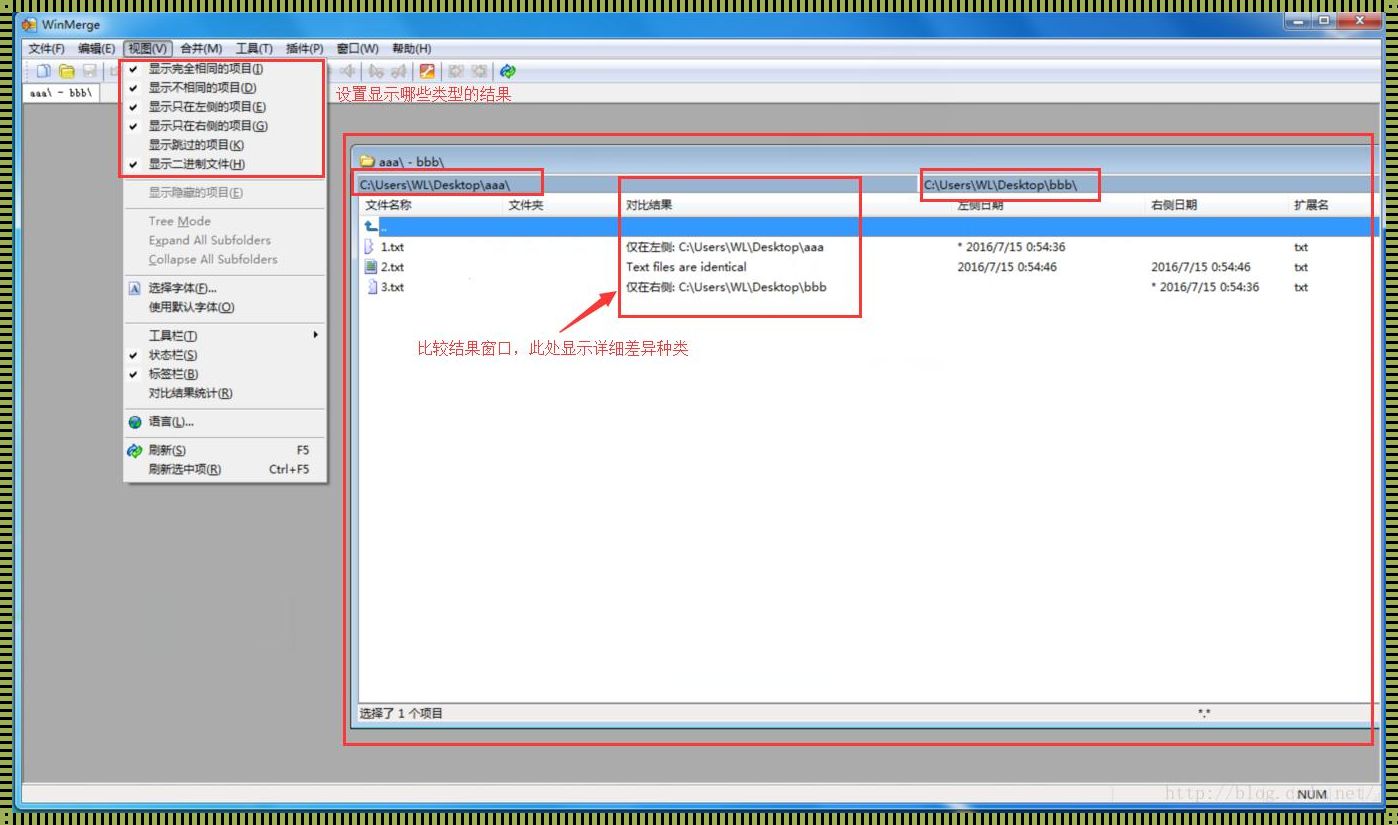1398x825 pixels.
Task: Click left path C:\Users\WL\Desktop\aaa\ header
Action: pyautogui.click(x=436, y=185)
